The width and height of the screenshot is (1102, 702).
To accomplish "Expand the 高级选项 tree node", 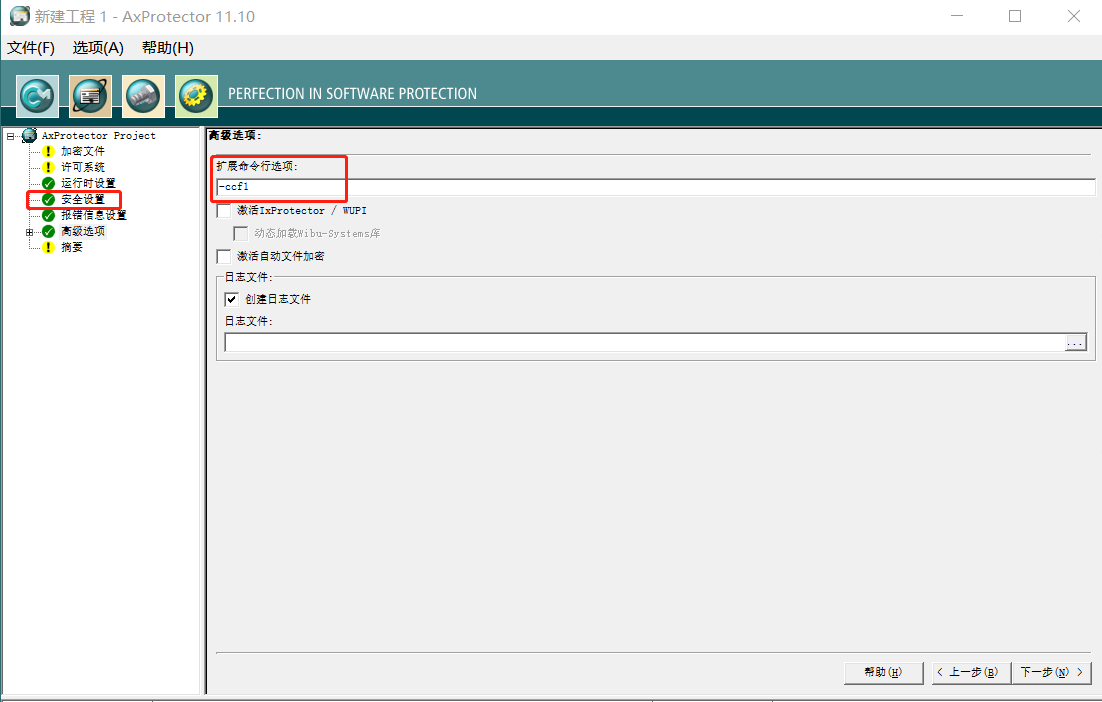I will point(30,232).
